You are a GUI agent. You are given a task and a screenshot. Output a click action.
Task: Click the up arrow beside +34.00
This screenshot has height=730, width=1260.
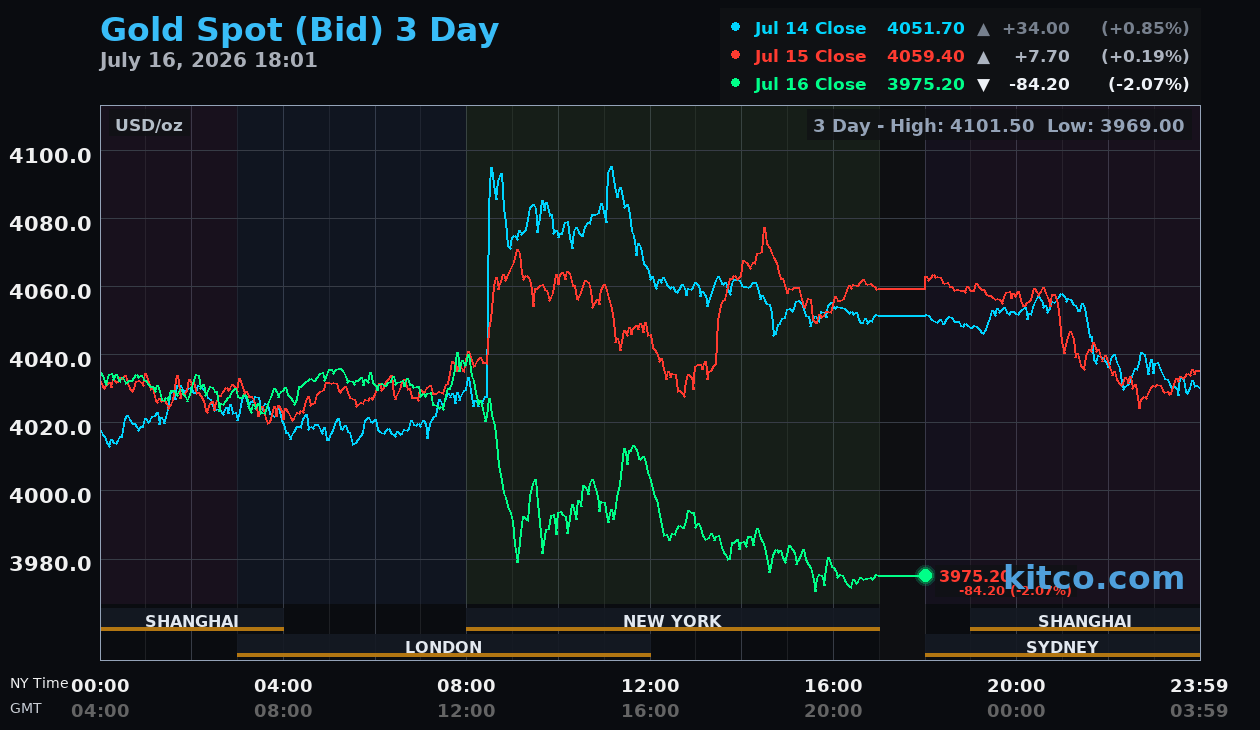(x=983, y=28)
